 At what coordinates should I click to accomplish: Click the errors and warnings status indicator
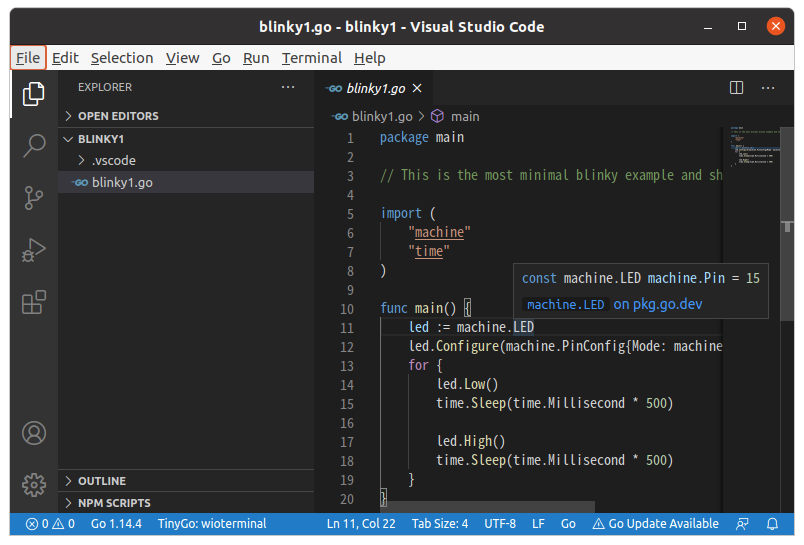coord(50,523)
